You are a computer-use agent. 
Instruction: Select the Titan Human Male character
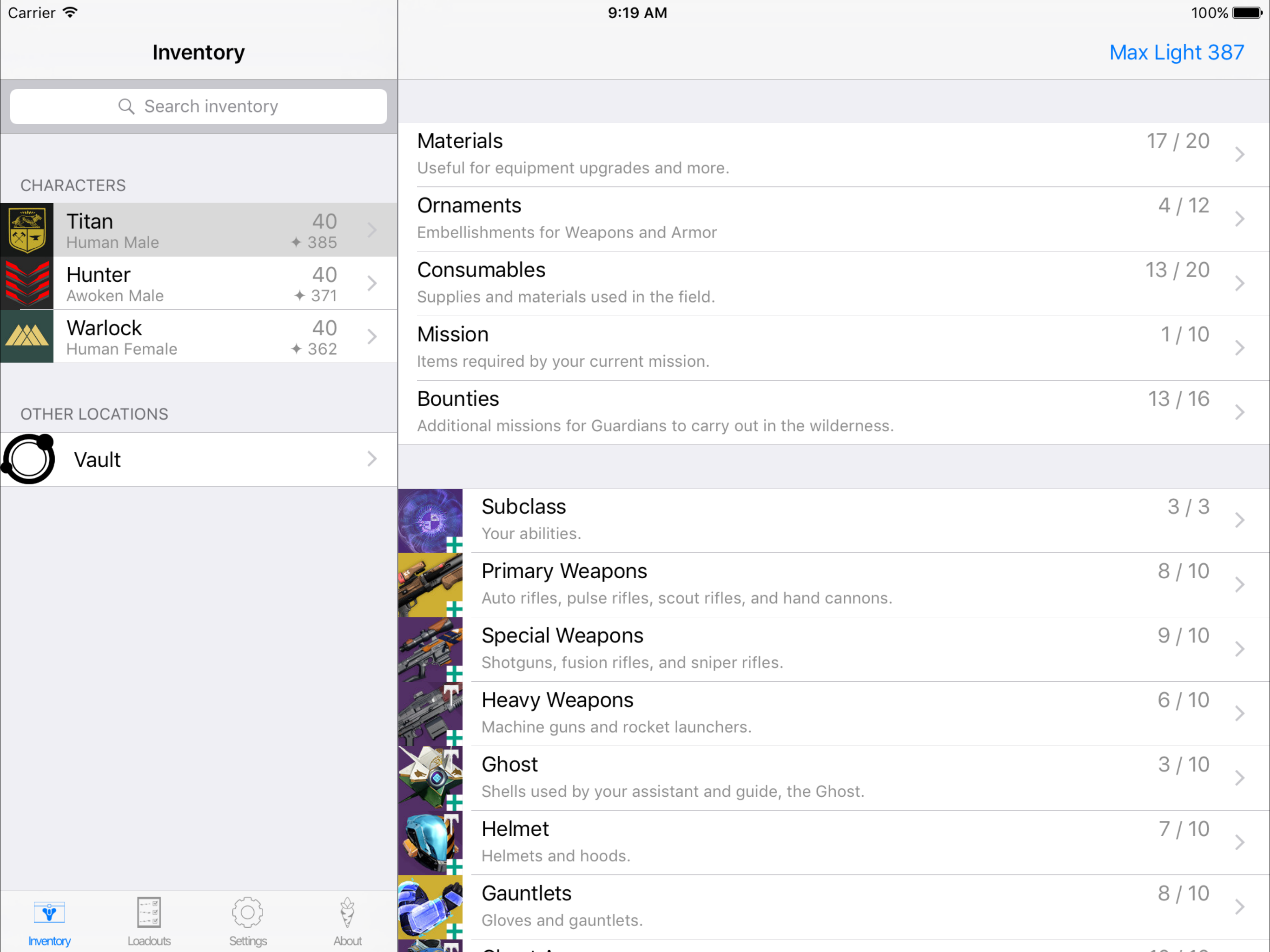[198, 230]
